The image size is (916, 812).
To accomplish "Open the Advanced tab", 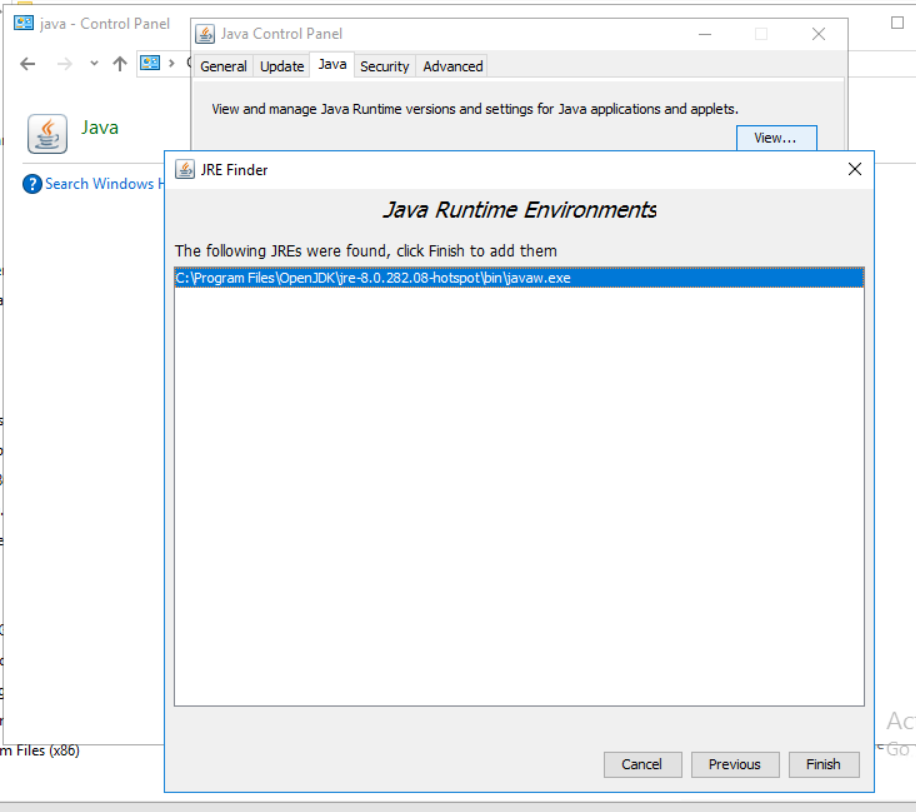I will [453, 67].
